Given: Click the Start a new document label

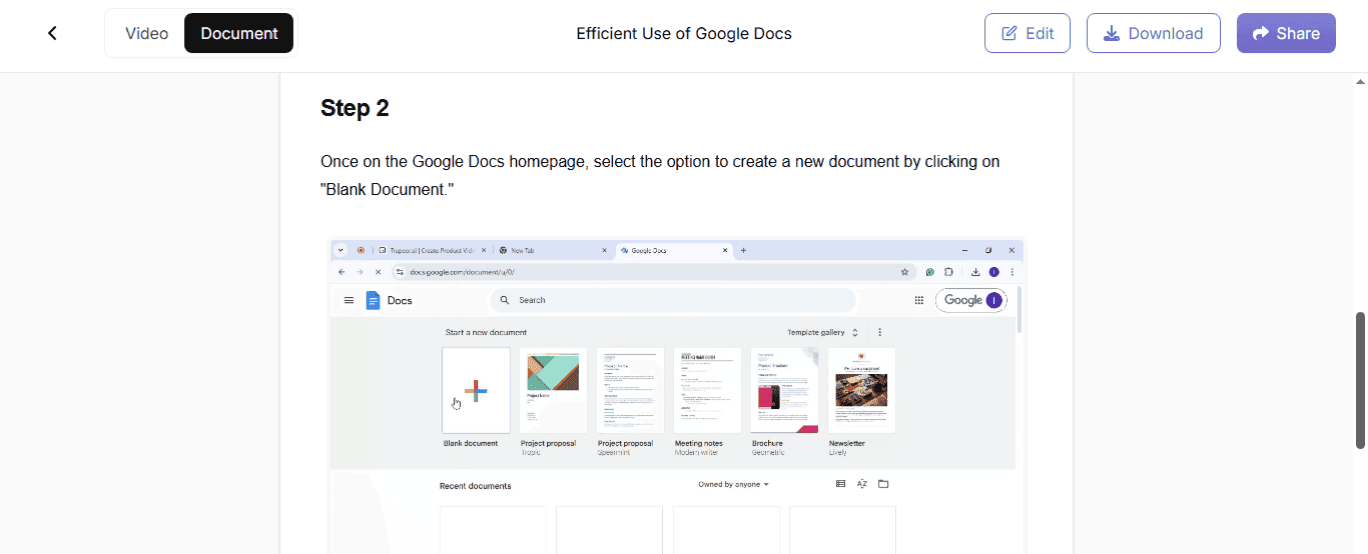Looking at the screenshot, I should pos(486,332).
